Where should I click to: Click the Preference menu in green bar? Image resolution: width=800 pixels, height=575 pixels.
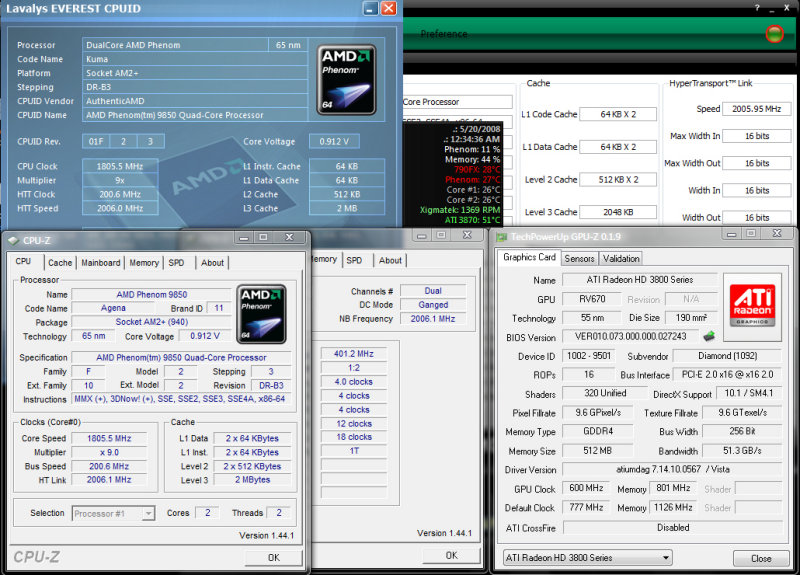[444, 34]
